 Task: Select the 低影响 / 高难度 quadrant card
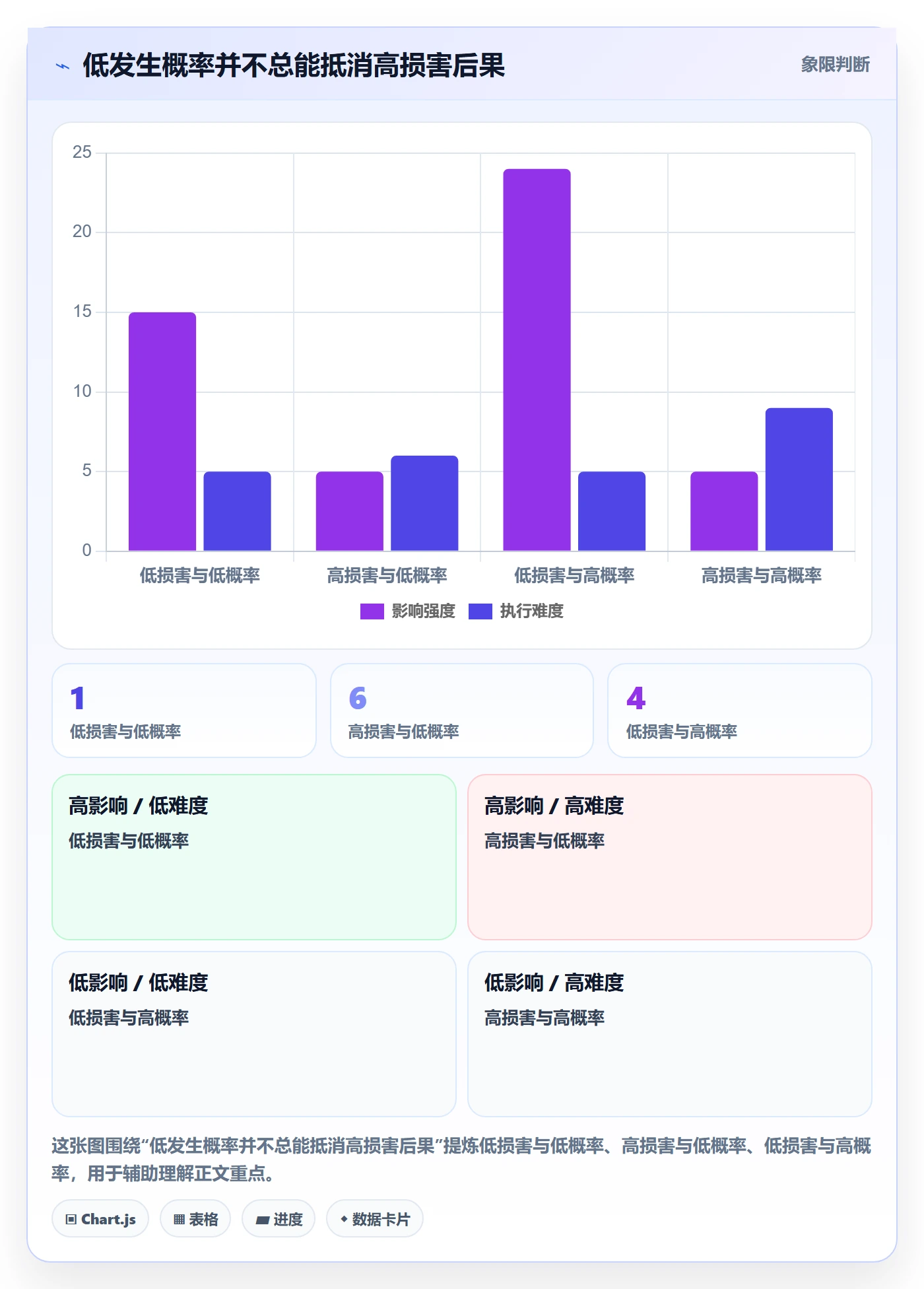pyautogui.click(x=670, y=1034)
